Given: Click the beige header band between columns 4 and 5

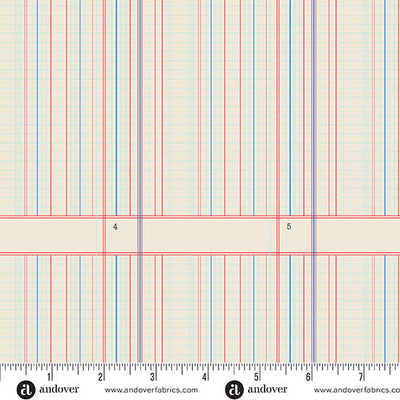Looking at the screenshot, I should click(207, 236).
